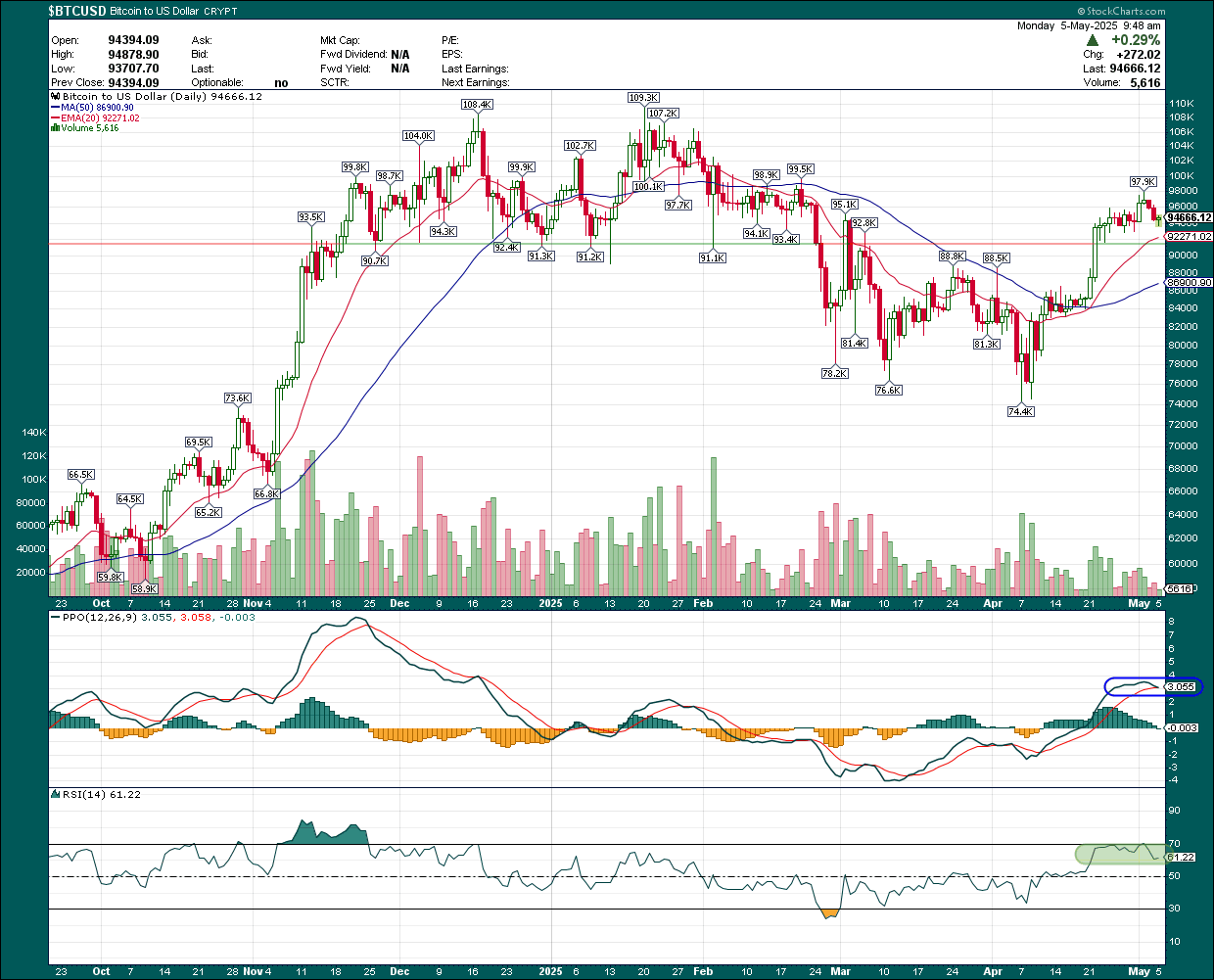Click the dark PPO line marker in the indicator legend
This screenshot has height=980, width=1214.
pyautogui.click(x=57, y=618)
